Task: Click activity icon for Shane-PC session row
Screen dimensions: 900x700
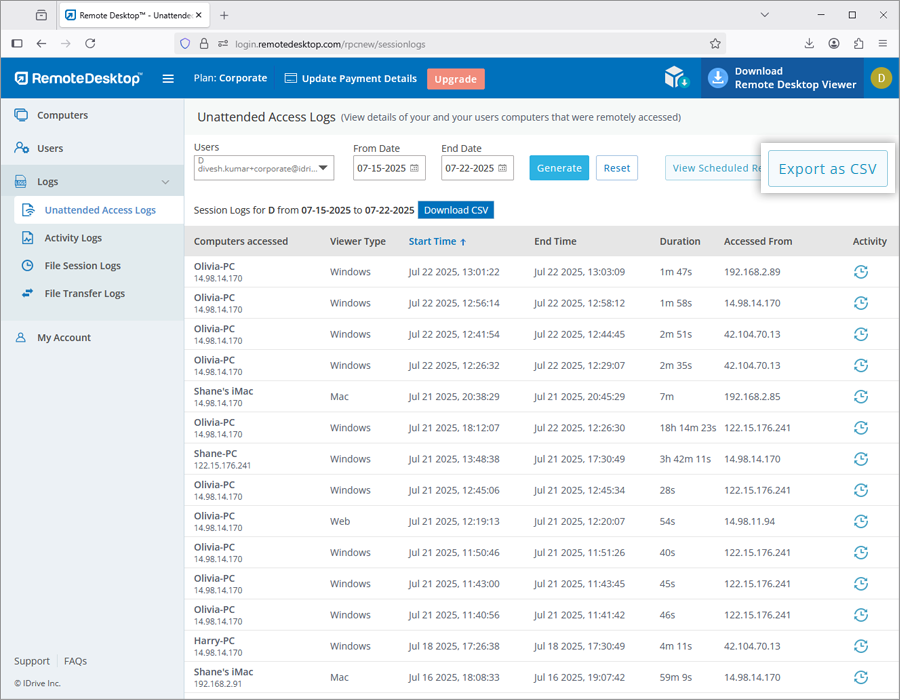Action: tap(860, 459)
